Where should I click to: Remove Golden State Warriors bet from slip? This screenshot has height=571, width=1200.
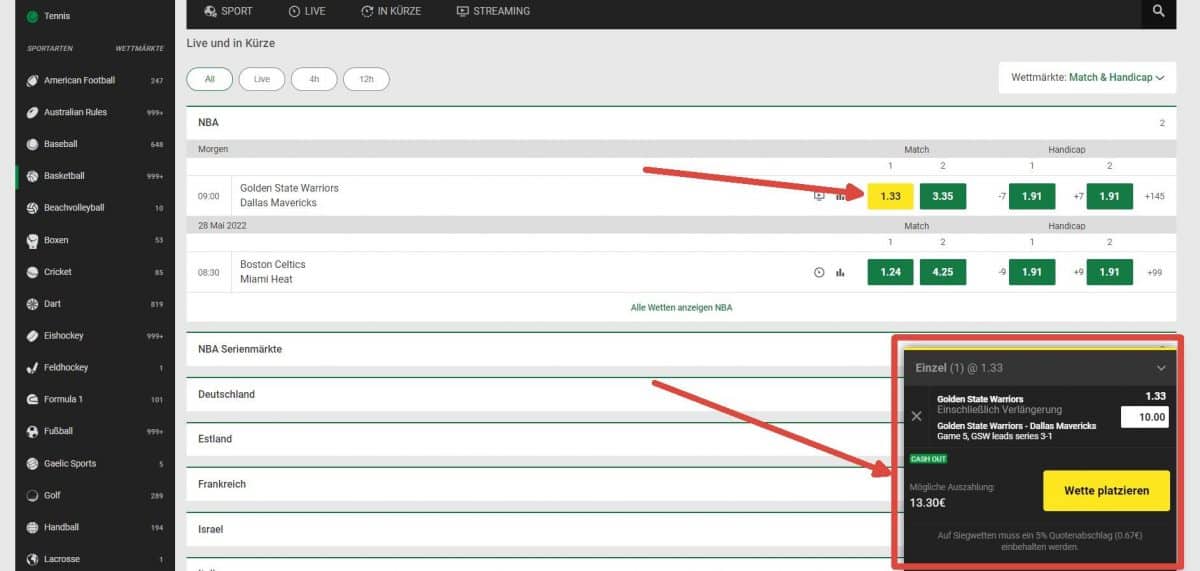[x=917, y=416]
